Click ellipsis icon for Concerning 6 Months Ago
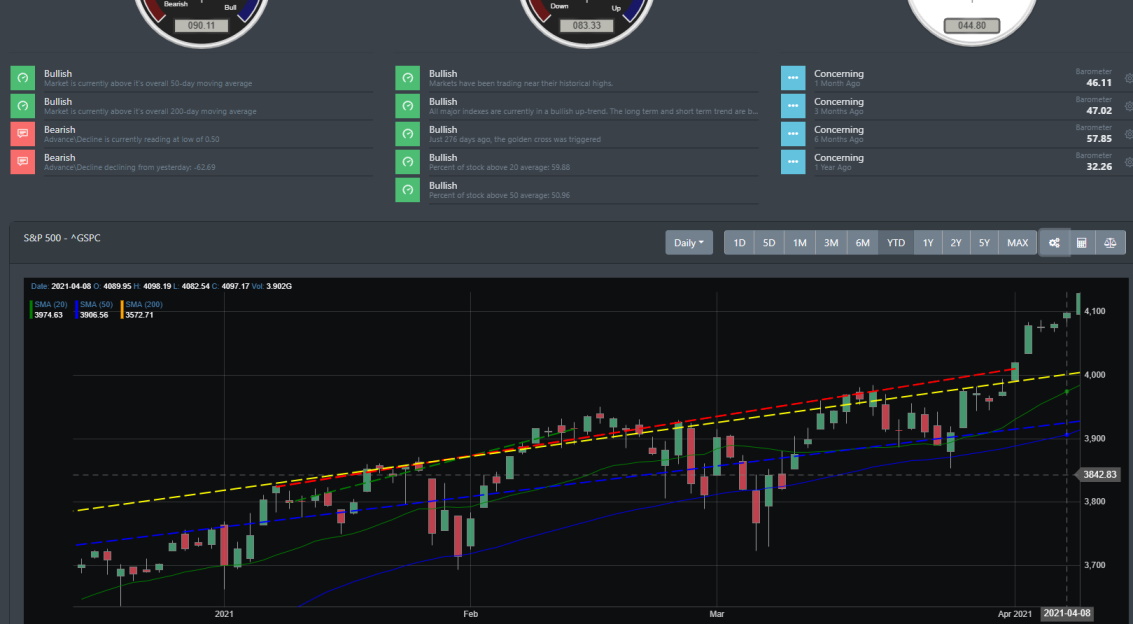Viewport: 1133px width, 624px height. (x=793, y=134)
